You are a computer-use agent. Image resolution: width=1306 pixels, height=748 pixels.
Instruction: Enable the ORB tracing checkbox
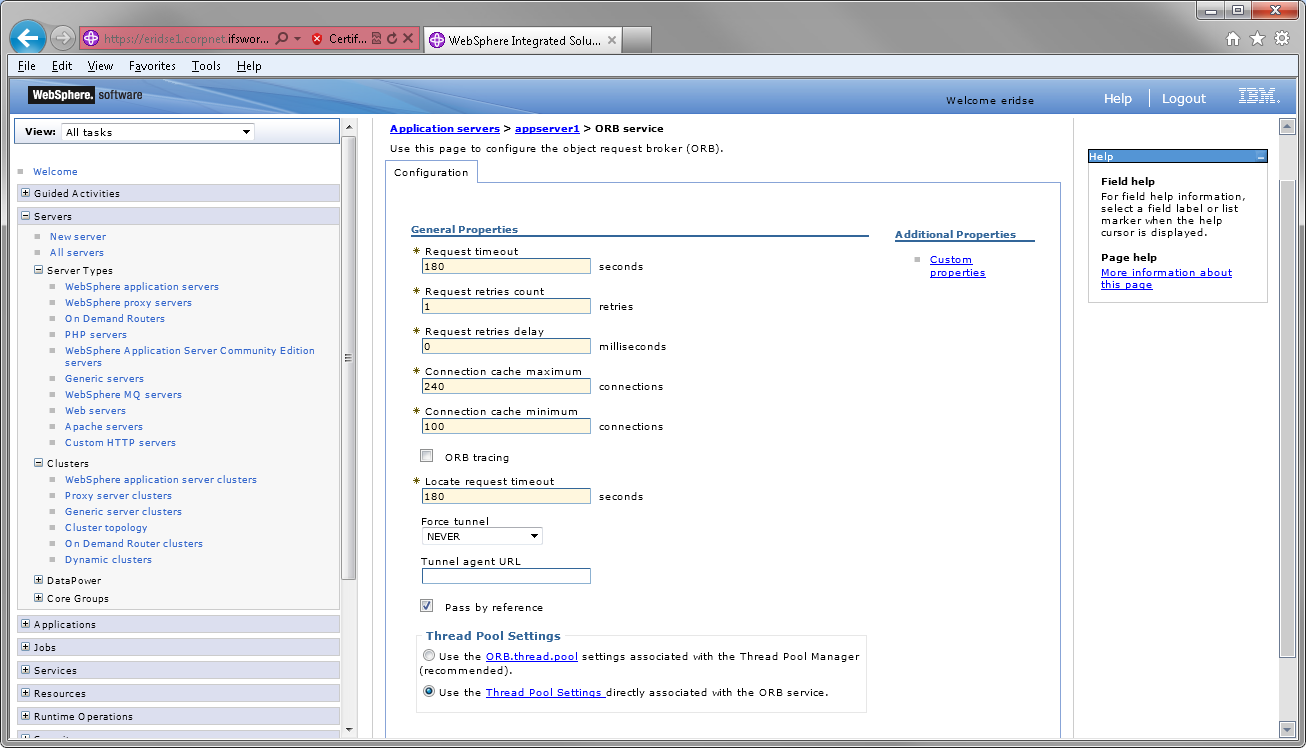[427, 456]
